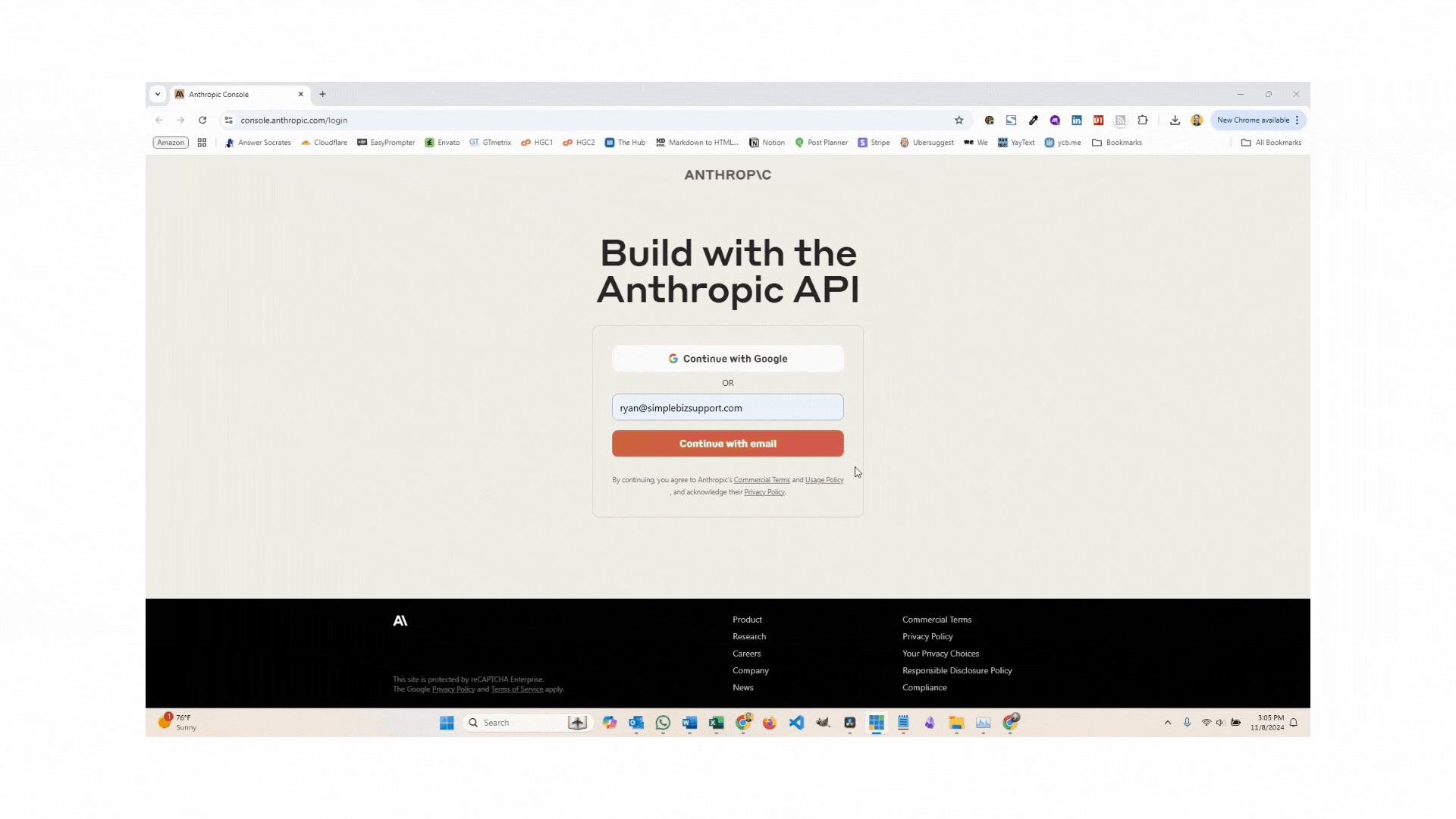
Task: Click the Google logo icon in Continue button
Action: pyautogui.click(x=673, y=358)
